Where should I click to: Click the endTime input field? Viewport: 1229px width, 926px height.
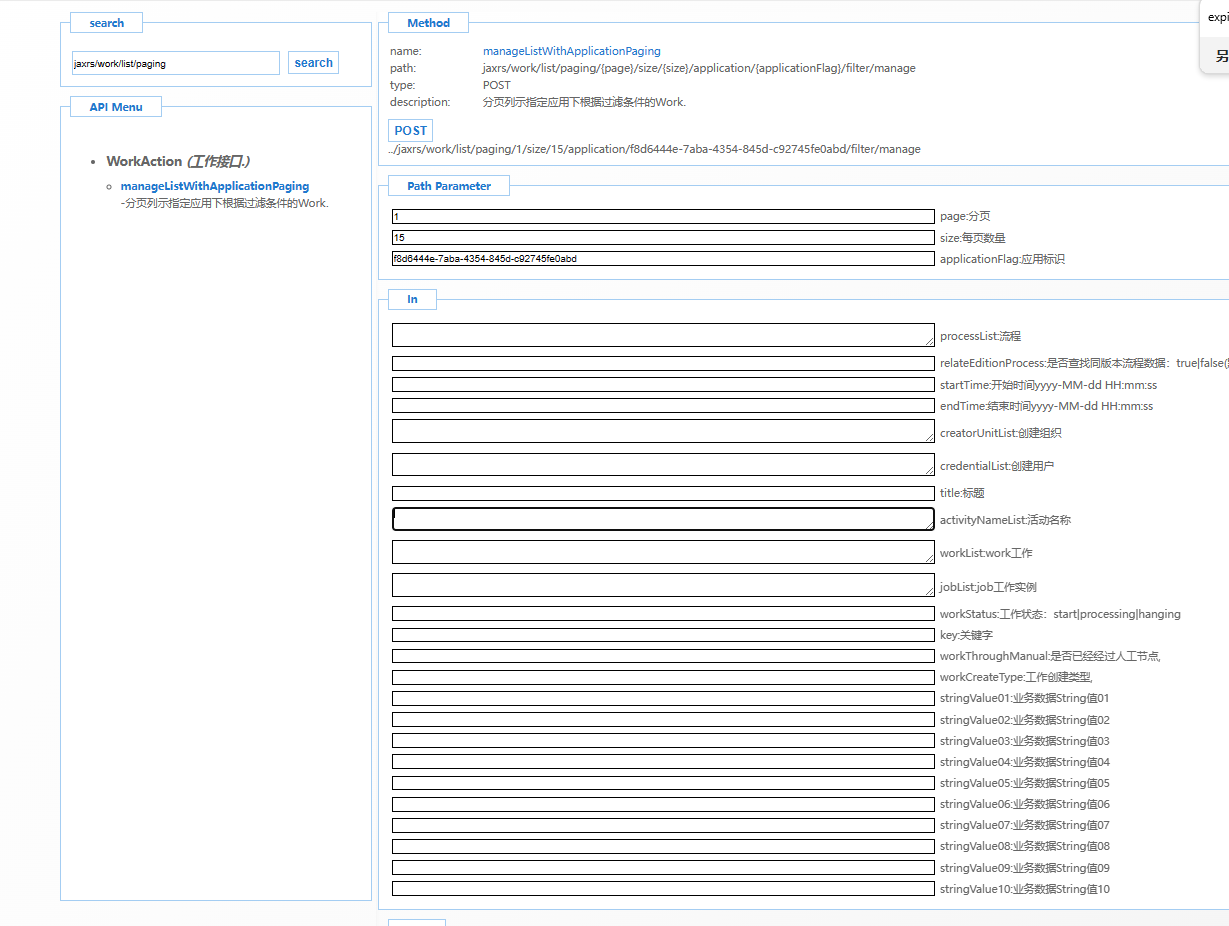tap(662, 406)
